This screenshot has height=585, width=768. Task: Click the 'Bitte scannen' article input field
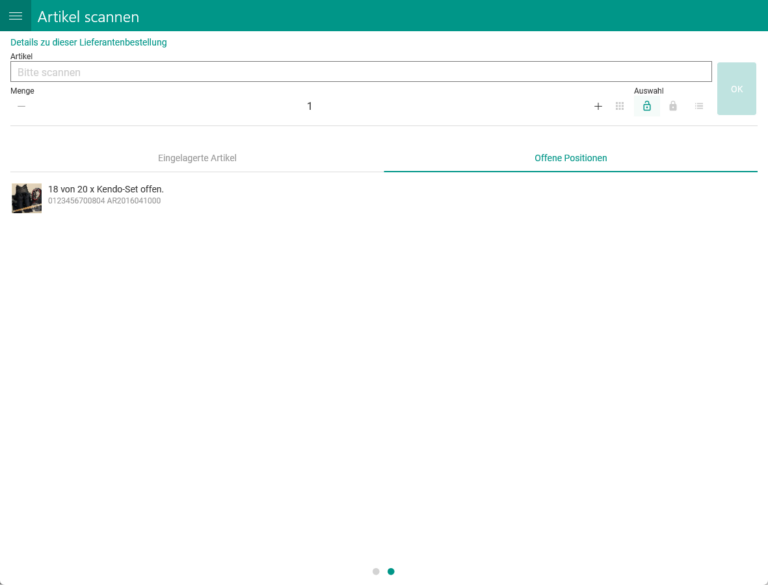(360, 72)
